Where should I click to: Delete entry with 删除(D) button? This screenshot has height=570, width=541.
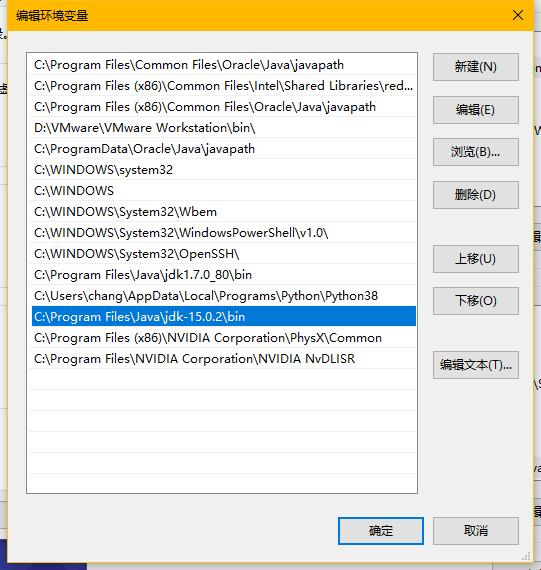[476, 195]
